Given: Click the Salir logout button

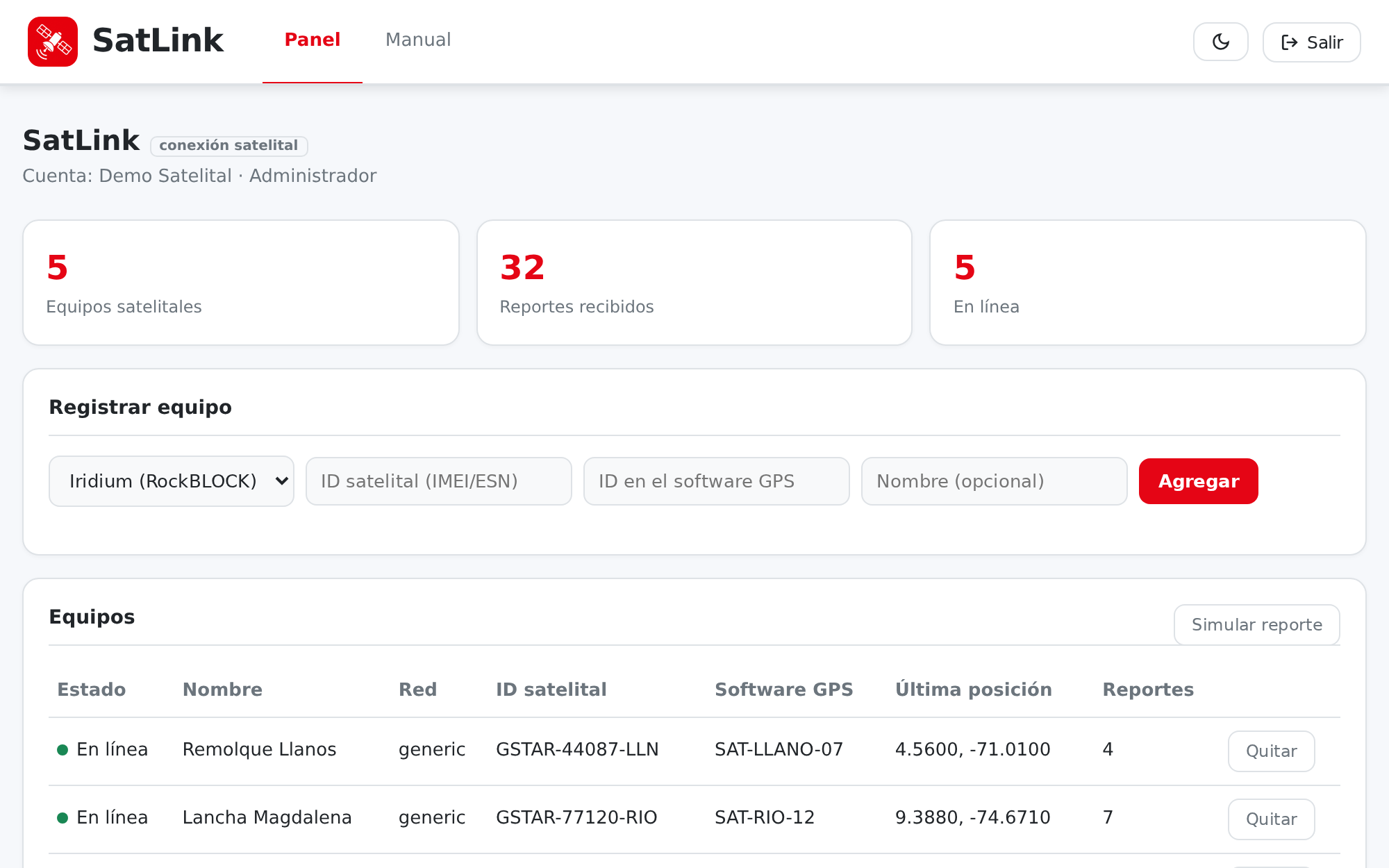Looking at the screenshot, I should click(x=1311, y=42).
